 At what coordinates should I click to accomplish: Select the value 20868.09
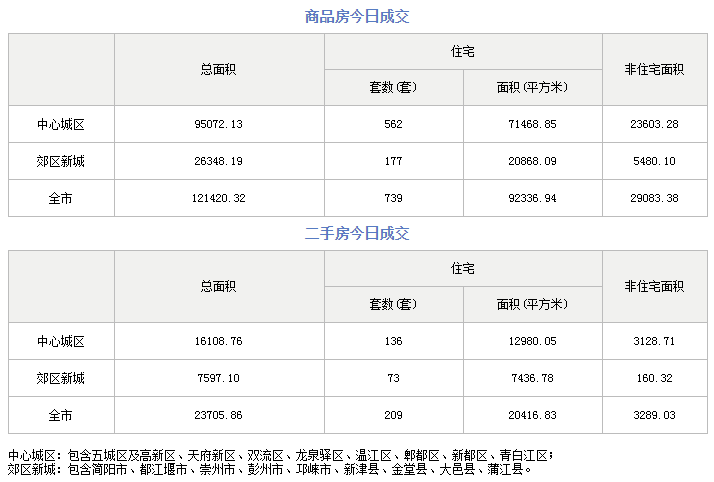[x=532, y=161]
